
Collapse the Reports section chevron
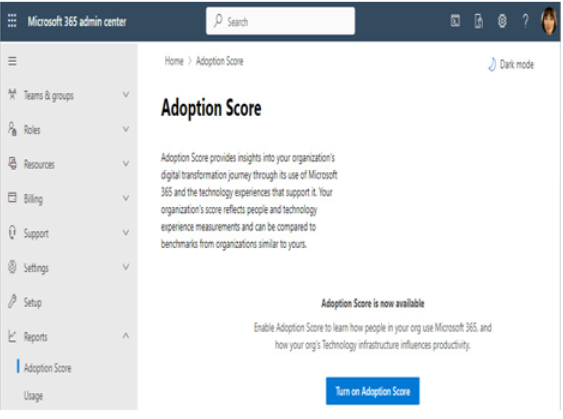126,336
